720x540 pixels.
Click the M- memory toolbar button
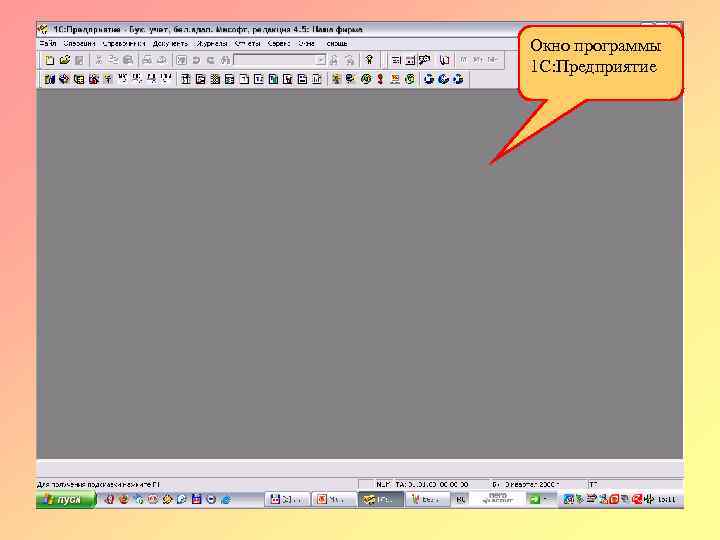coord(493,60)
